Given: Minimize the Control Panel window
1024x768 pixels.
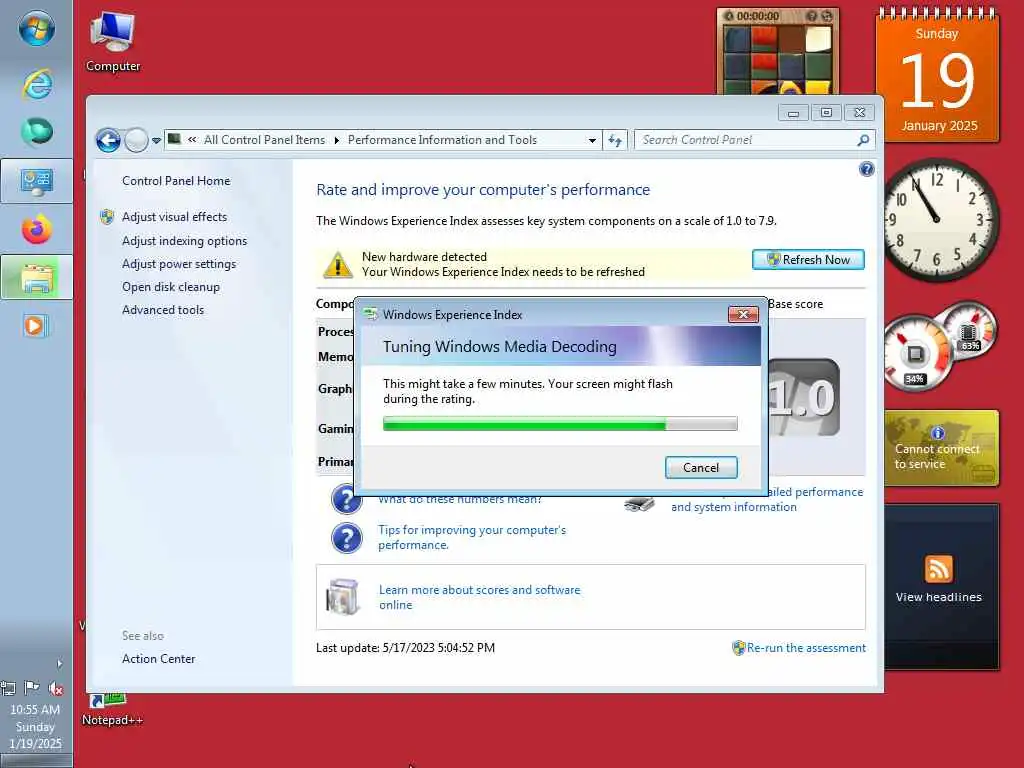Looking at the screenshot, I should [x=793, y=113].
